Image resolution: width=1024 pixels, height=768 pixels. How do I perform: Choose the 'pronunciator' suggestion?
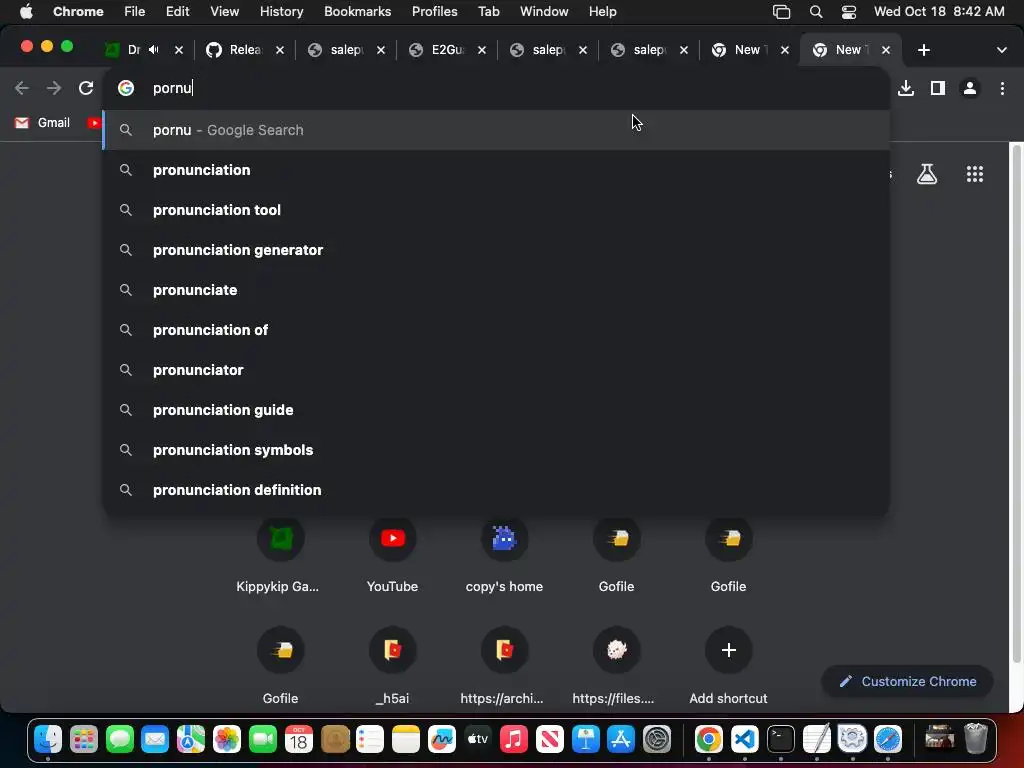[496, 370]
